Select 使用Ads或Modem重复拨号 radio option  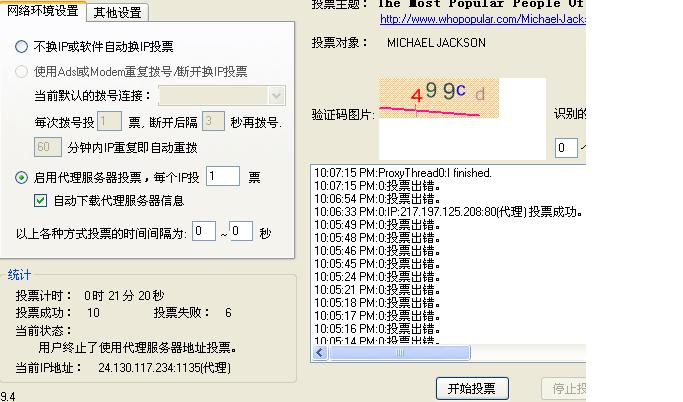pos(22,72)
